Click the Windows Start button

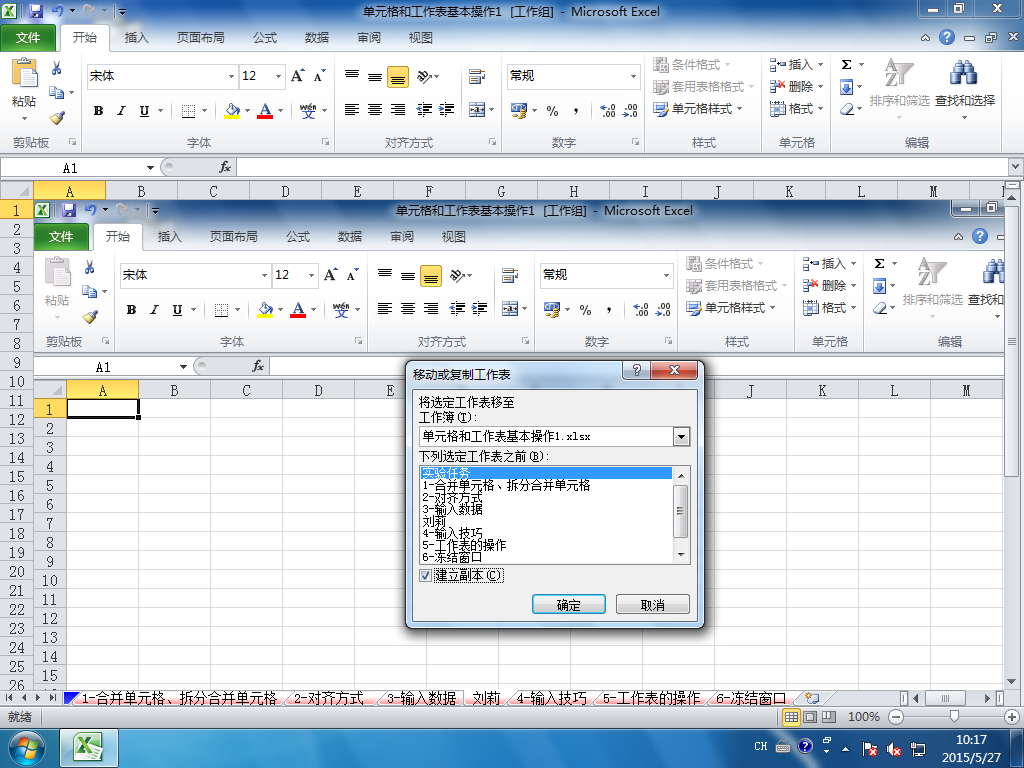[x=26, y=748]
